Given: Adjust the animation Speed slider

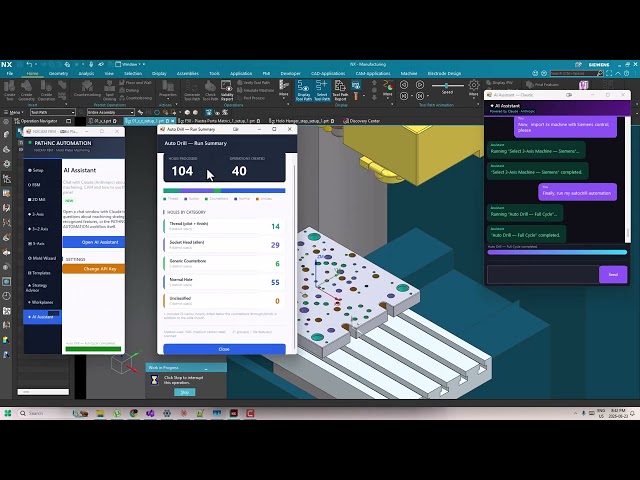Looking at the screenshot, I should point(447,86).
